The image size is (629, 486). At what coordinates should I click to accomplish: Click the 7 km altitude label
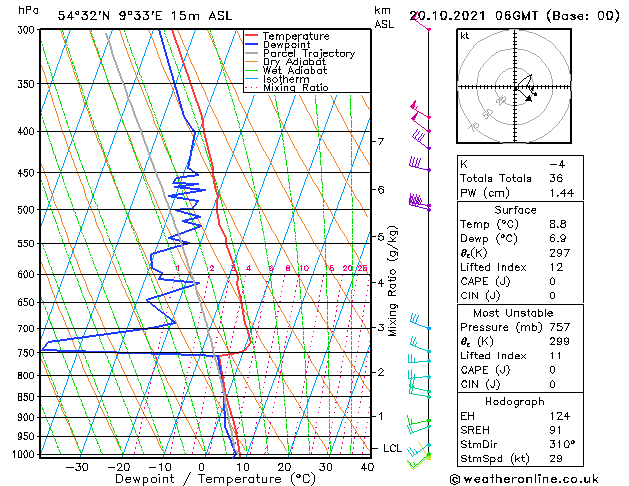[x=380, y=142]
